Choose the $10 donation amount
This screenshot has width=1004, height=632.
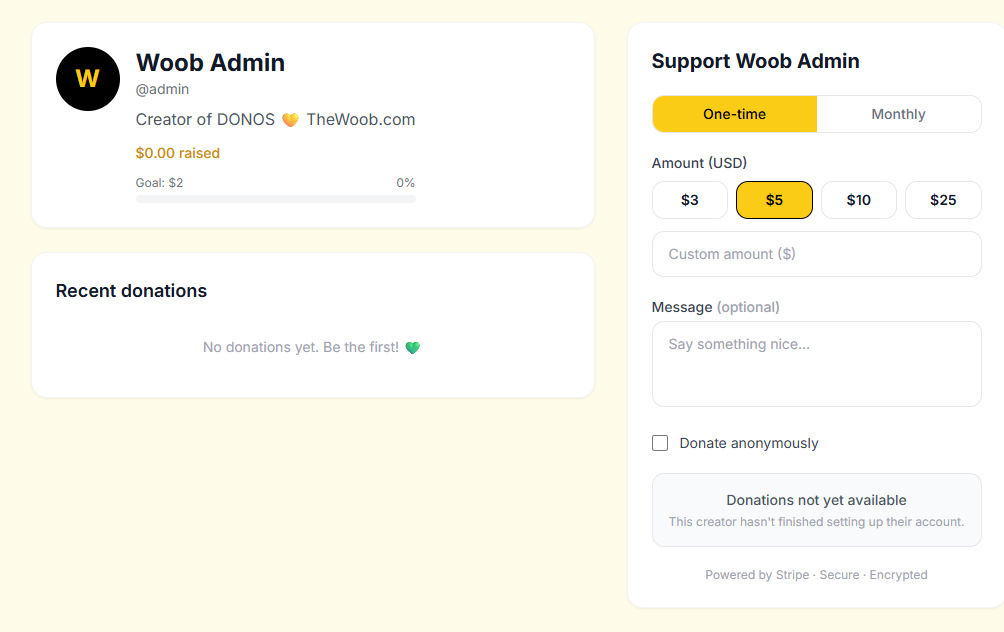pos(858,200)
